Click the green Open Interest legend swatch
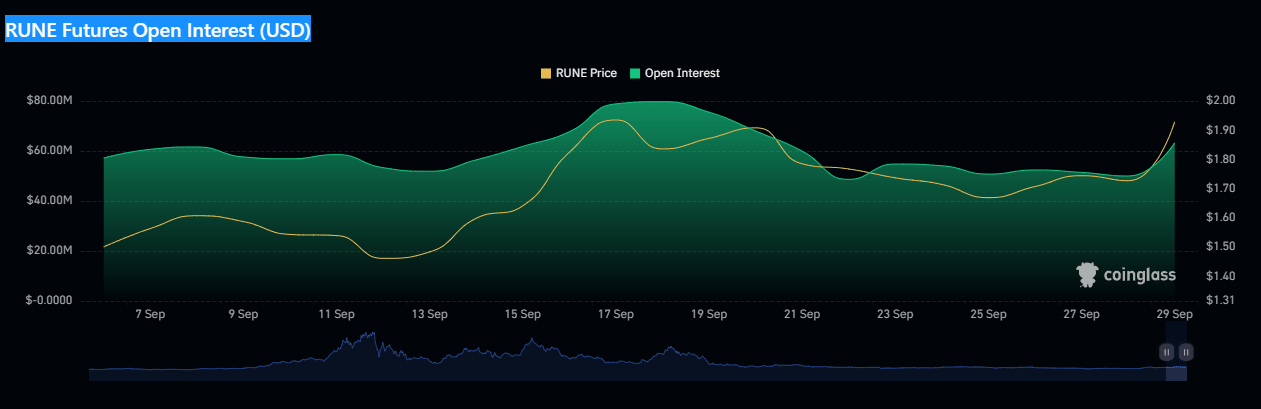 (x=634, y=73)
